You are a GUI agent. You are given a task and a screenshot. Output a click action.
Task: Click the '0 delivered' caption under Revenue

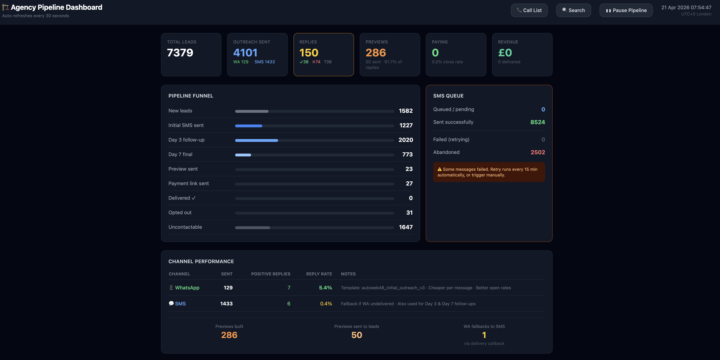click(509, 62)
